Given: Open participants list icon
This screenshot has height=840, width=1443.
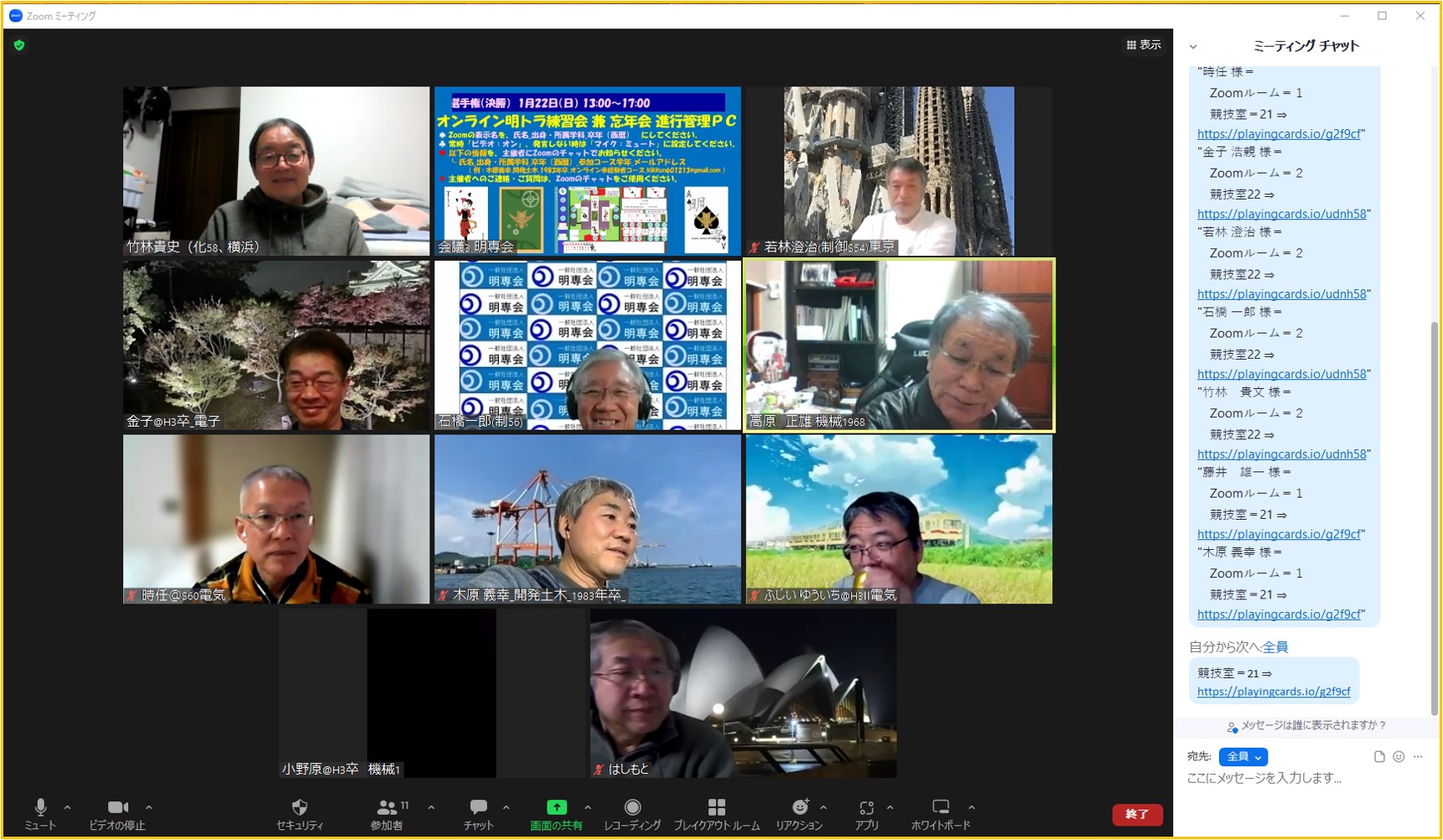Looking at the screenshot, I should tap(387, 813).
